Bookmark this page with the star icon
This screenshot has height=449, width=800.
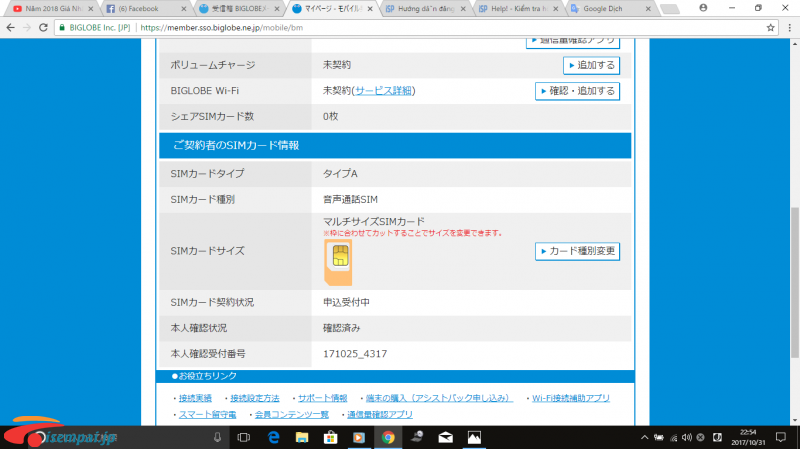[770, 28]
